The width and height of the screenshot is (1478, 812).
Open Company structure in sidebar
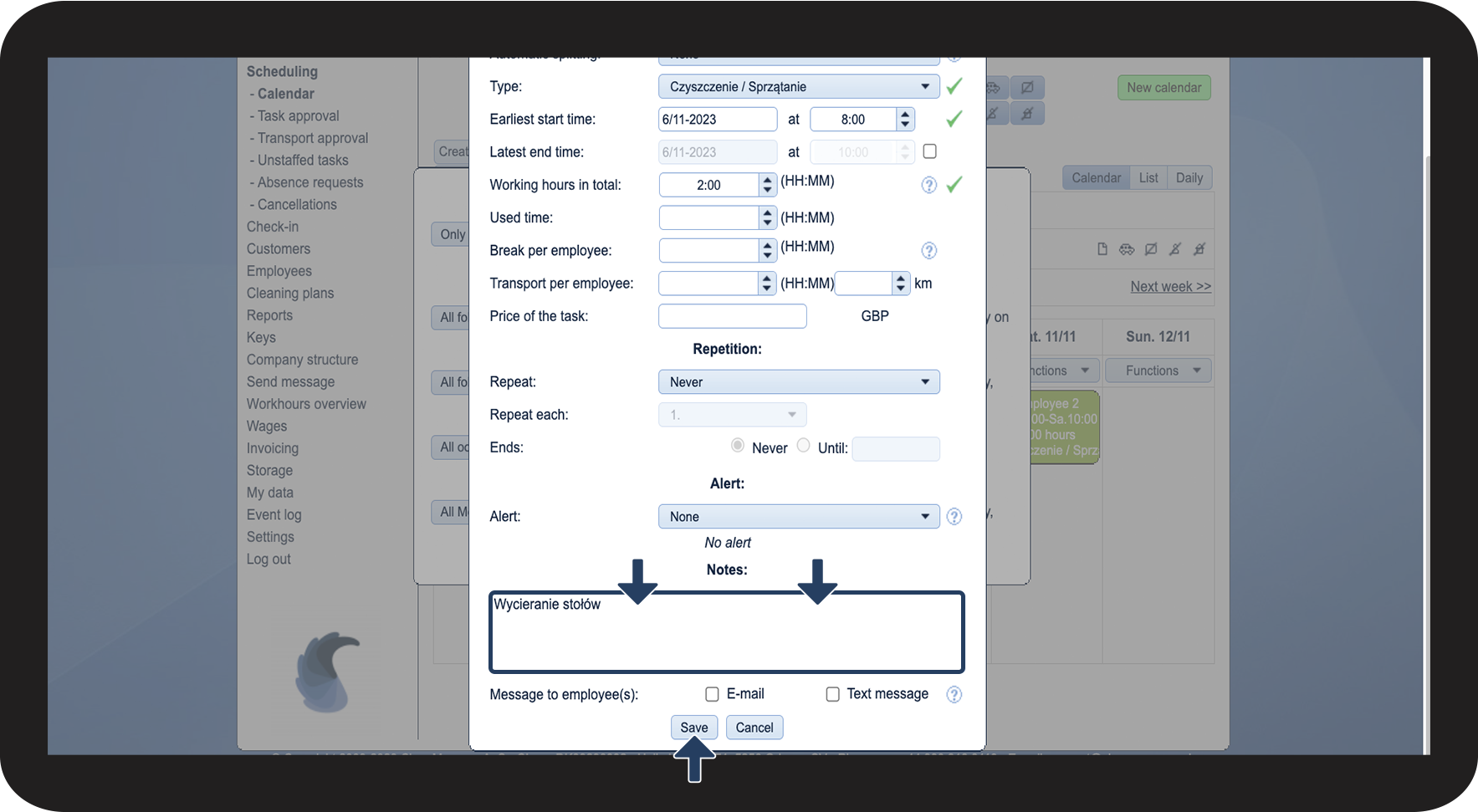[x=302, y=360]
